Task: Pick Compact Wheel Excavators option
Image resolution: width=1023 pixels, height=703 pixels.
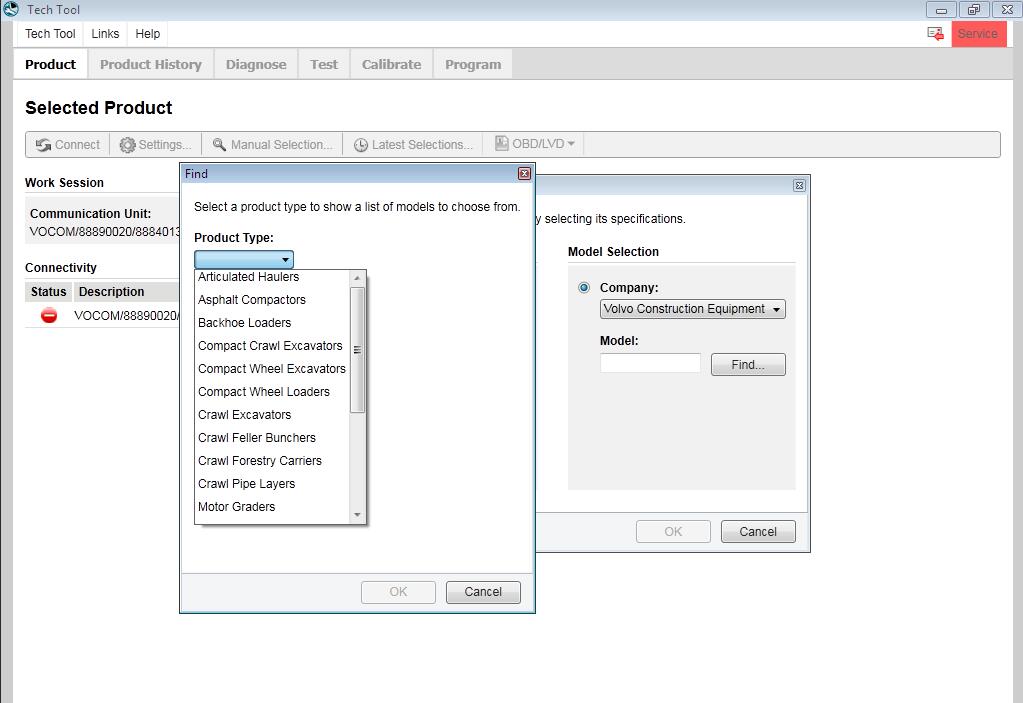Action: tap(272, 369)
